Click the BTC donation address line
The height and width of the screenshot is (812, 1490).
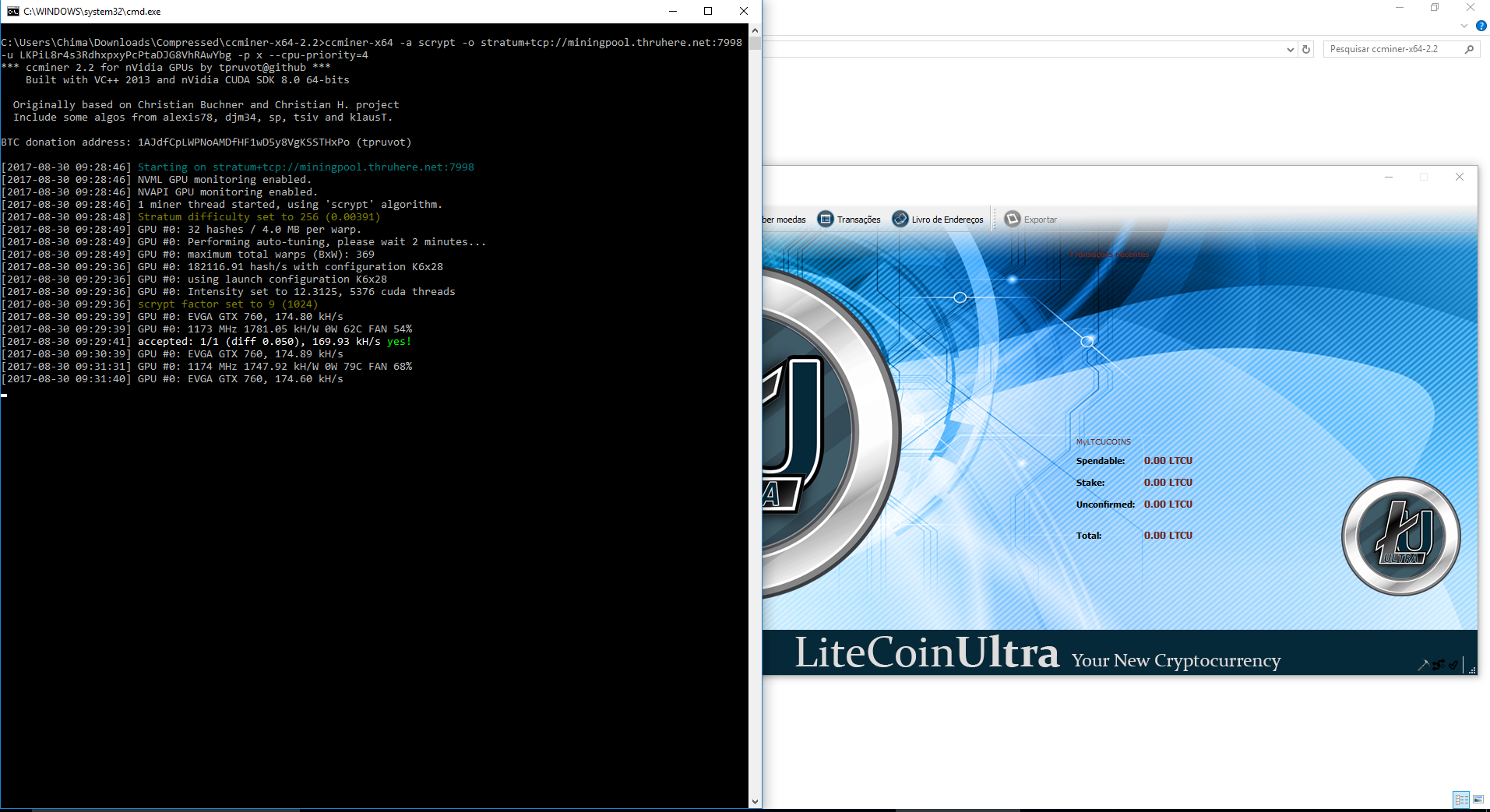coord(206,142)
